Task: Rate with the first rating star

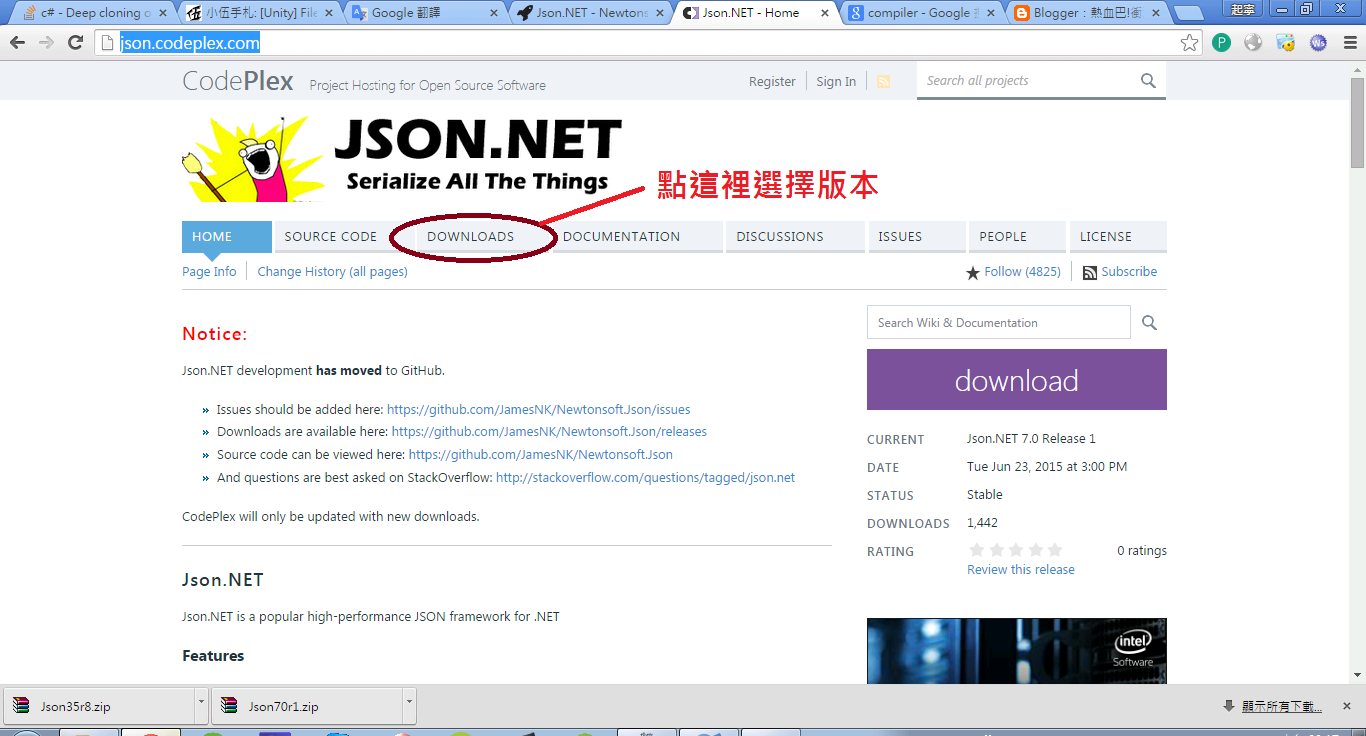Action: [977, 550]
